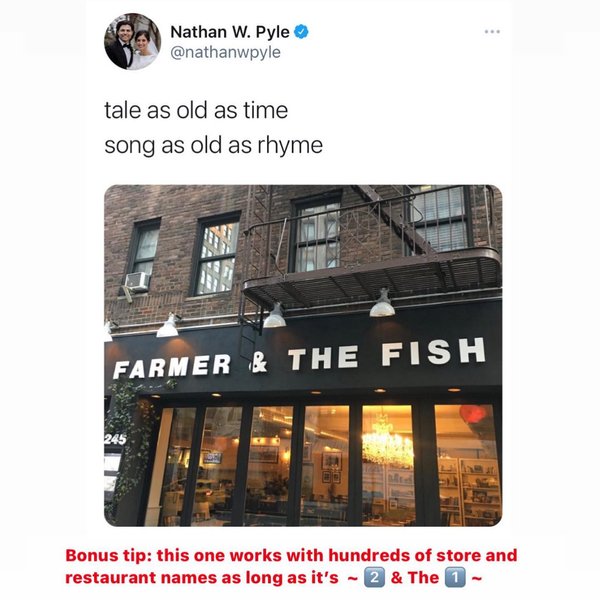The height and width of the screenshot is (600, 600).
Task: Click the red lantern in the right window
Action: (x=473, y=415)
